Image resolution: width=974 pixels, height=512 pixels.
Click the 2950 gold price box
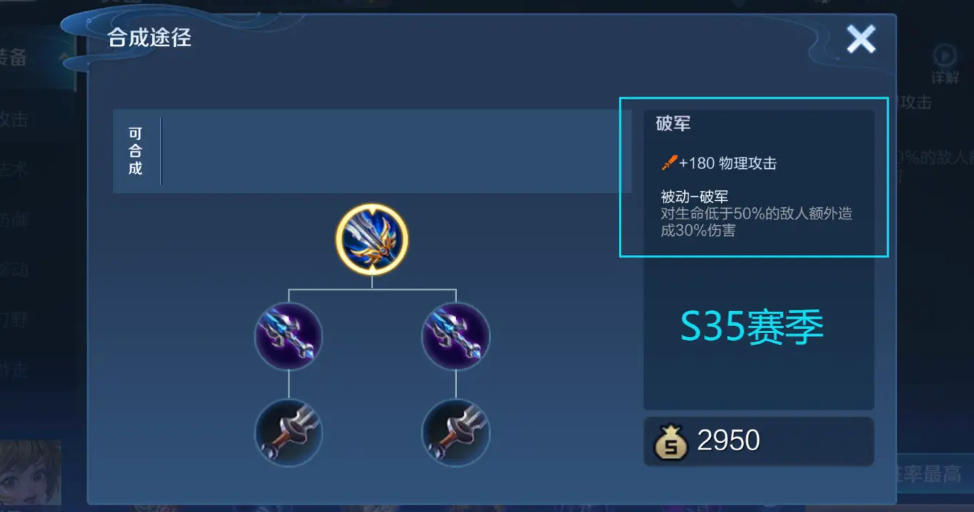pyautogui.click(x=758, y=441)
